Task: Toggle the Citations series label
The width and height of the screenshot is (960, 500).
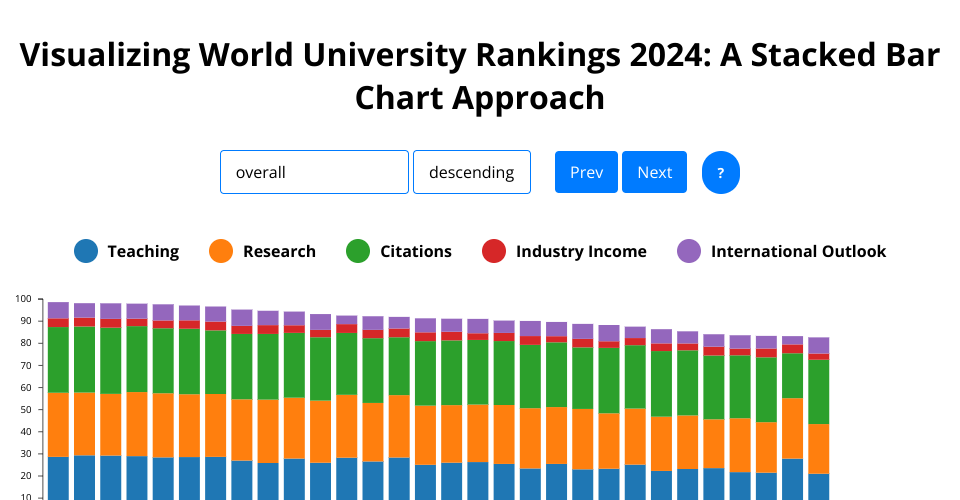Action: point(415,252)
